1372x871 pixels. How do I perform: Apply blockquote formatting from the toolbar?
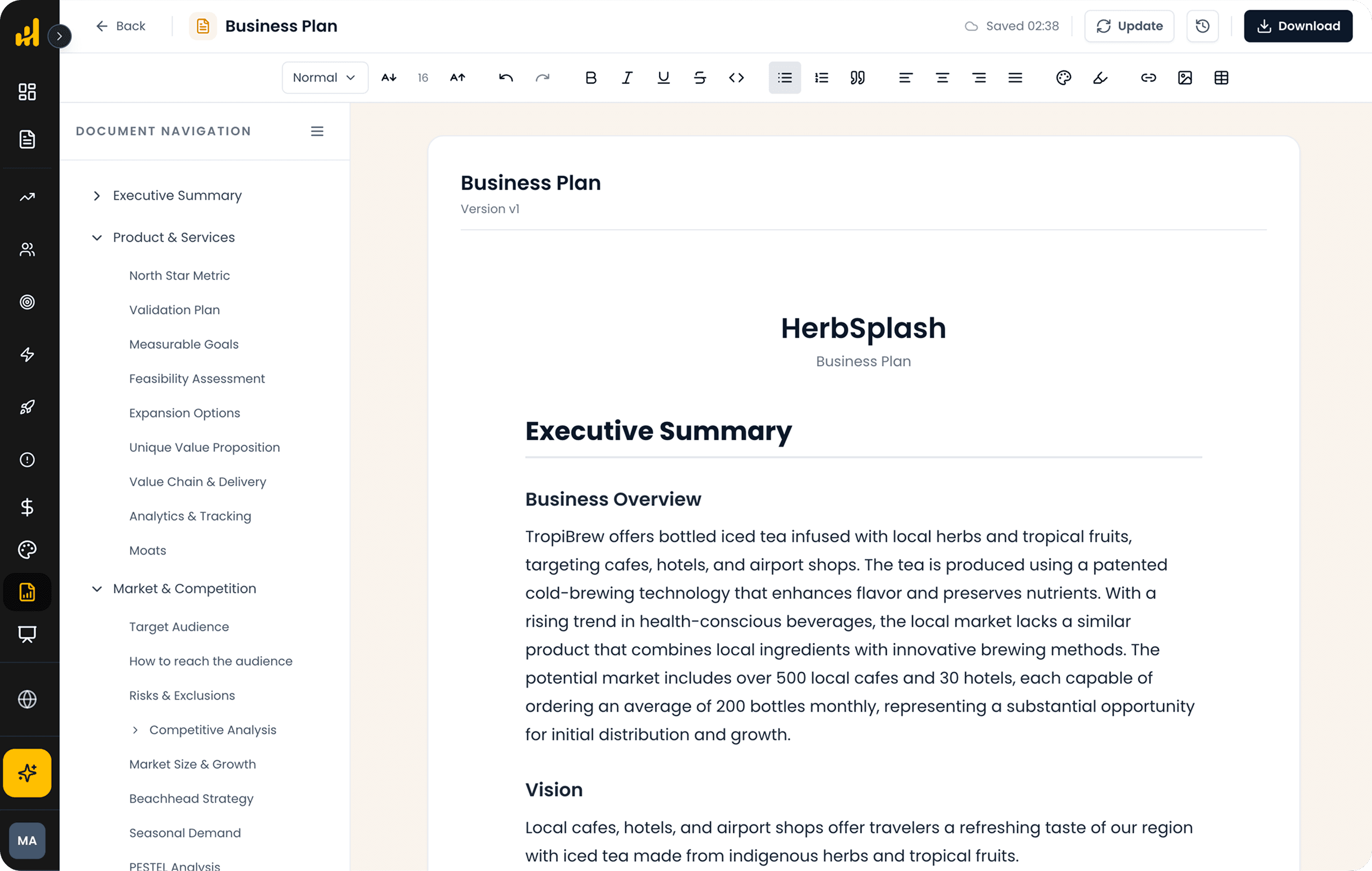coord(858,77)
